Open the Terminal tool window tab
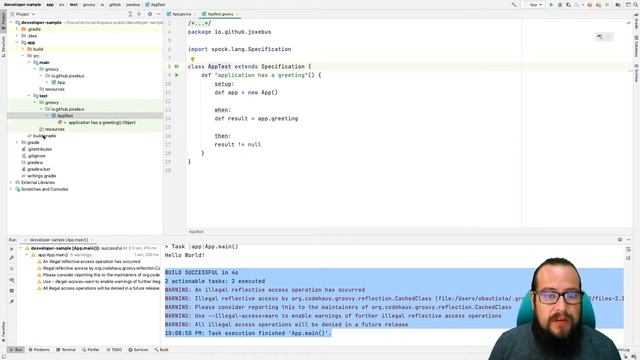This screenshot has width=640, height=360. (66, 350)
